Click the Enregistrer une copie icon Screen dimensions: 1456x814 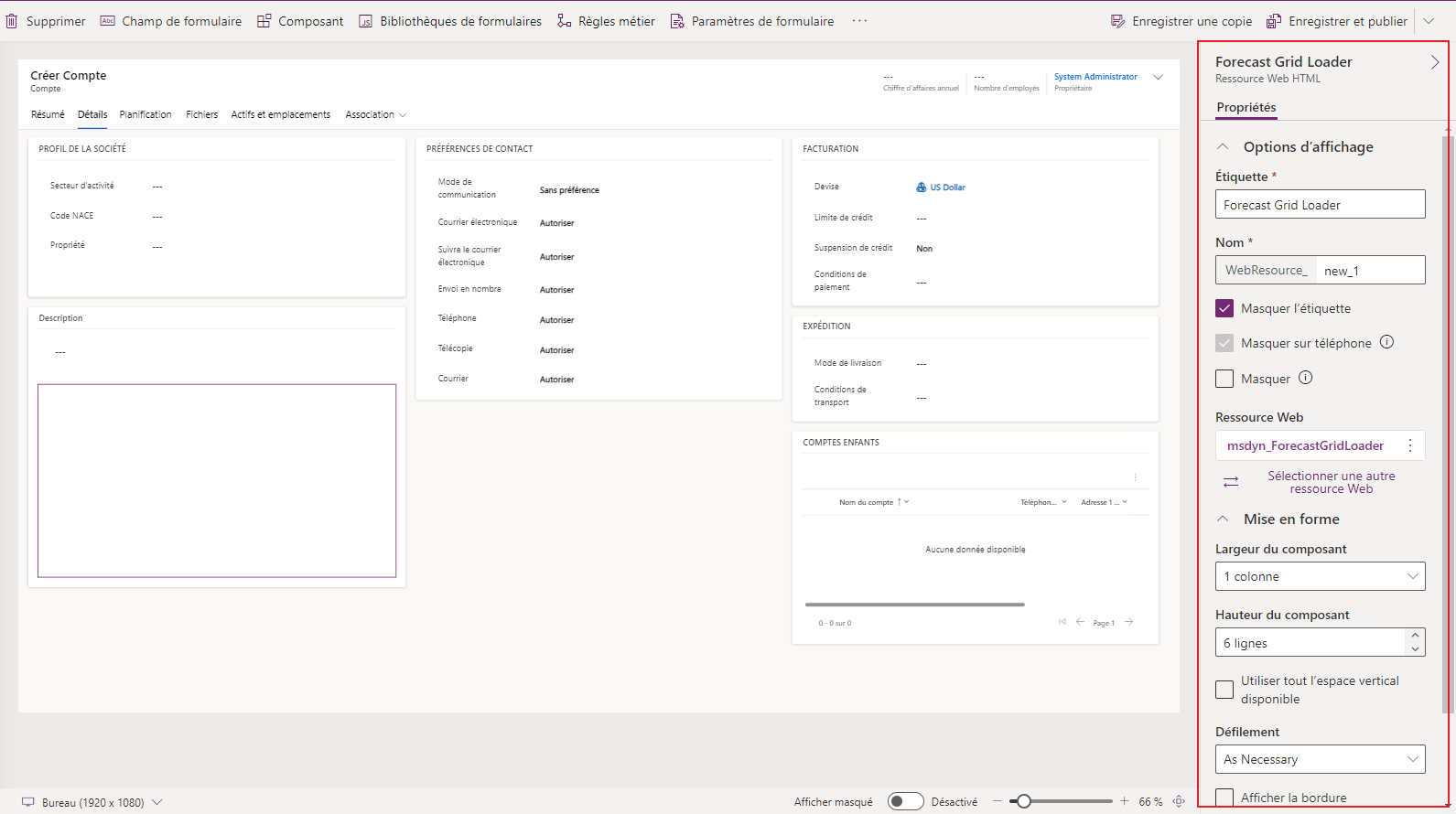click(x=1117, y=21)
